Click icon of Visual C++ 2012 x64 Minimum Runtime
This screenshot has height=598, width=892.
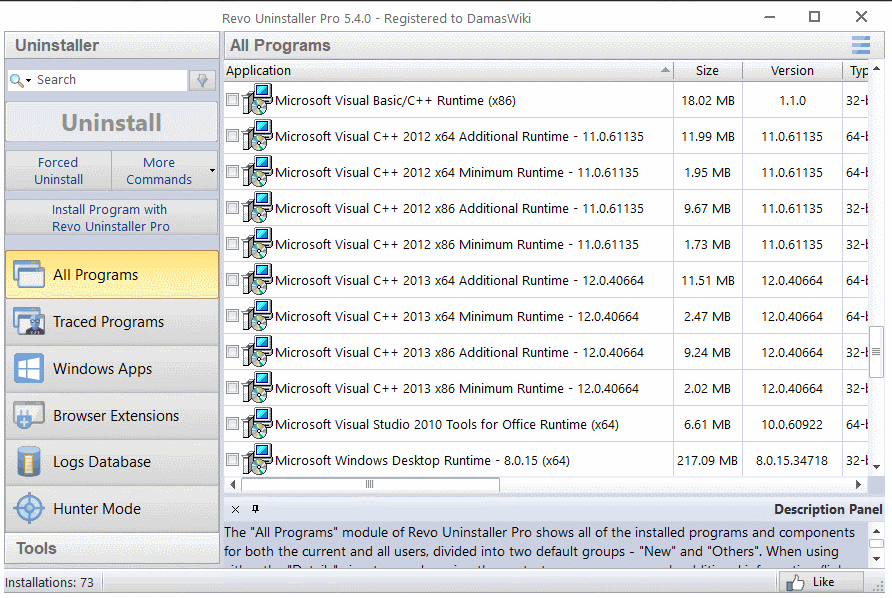(257, 171)
